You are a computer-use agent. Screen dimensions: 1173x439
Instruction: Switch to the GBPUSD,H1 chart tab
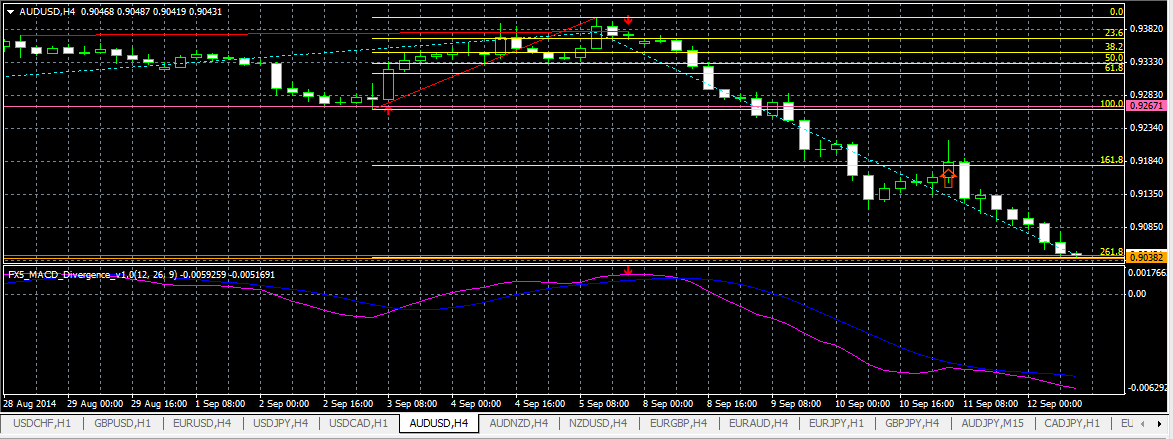tap(123, 423)
